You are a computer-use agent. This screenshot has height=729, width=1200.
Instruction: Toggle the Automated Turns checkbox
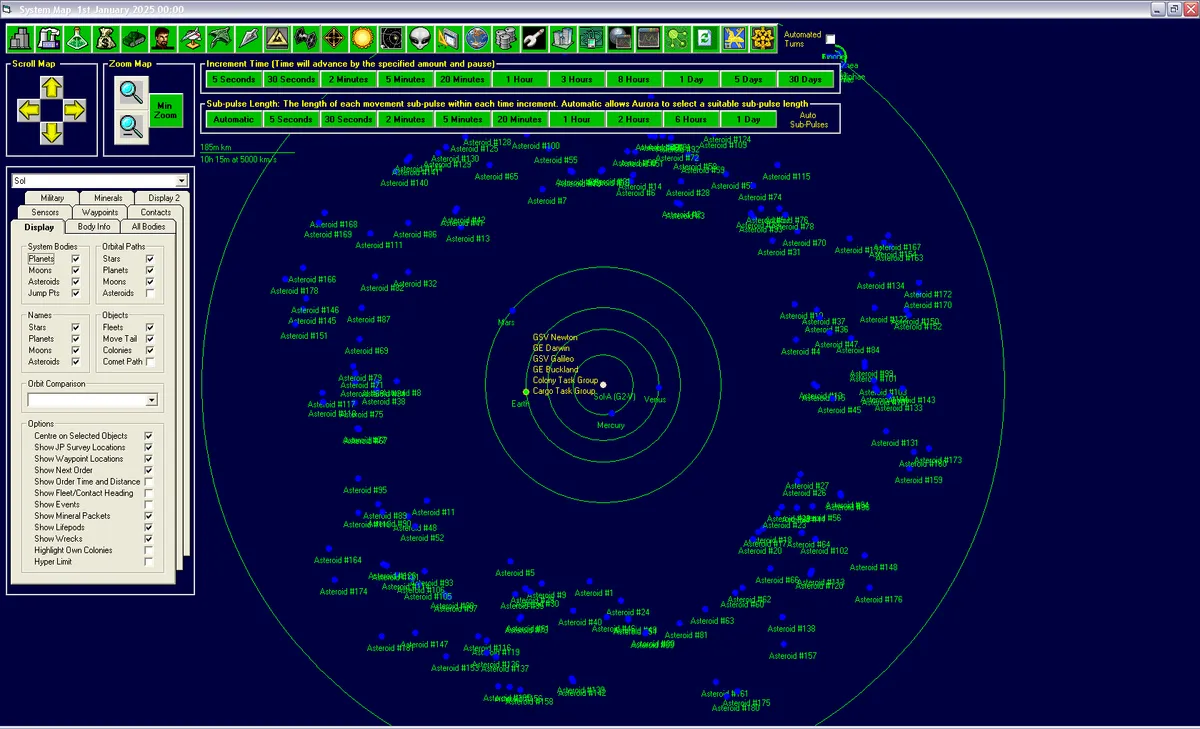coord(830,39)
